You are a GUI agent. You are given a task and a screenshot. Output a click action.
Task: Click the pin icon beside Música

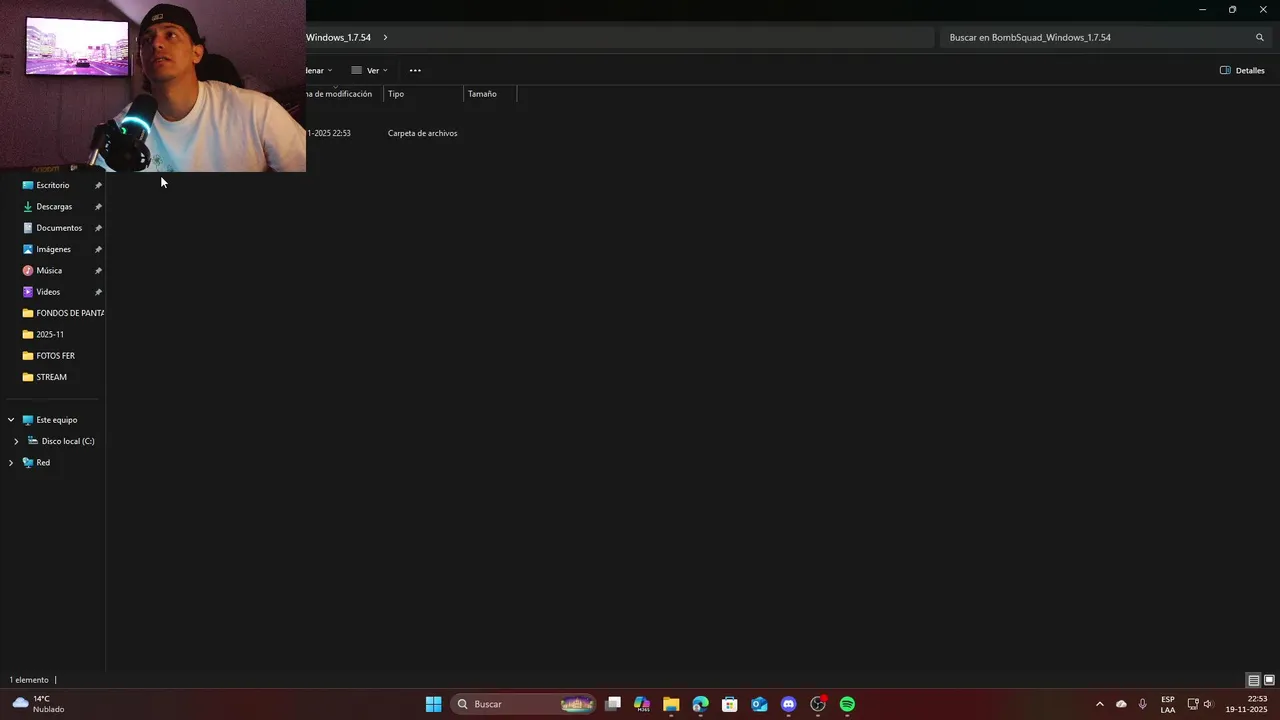tap(98, 270)
